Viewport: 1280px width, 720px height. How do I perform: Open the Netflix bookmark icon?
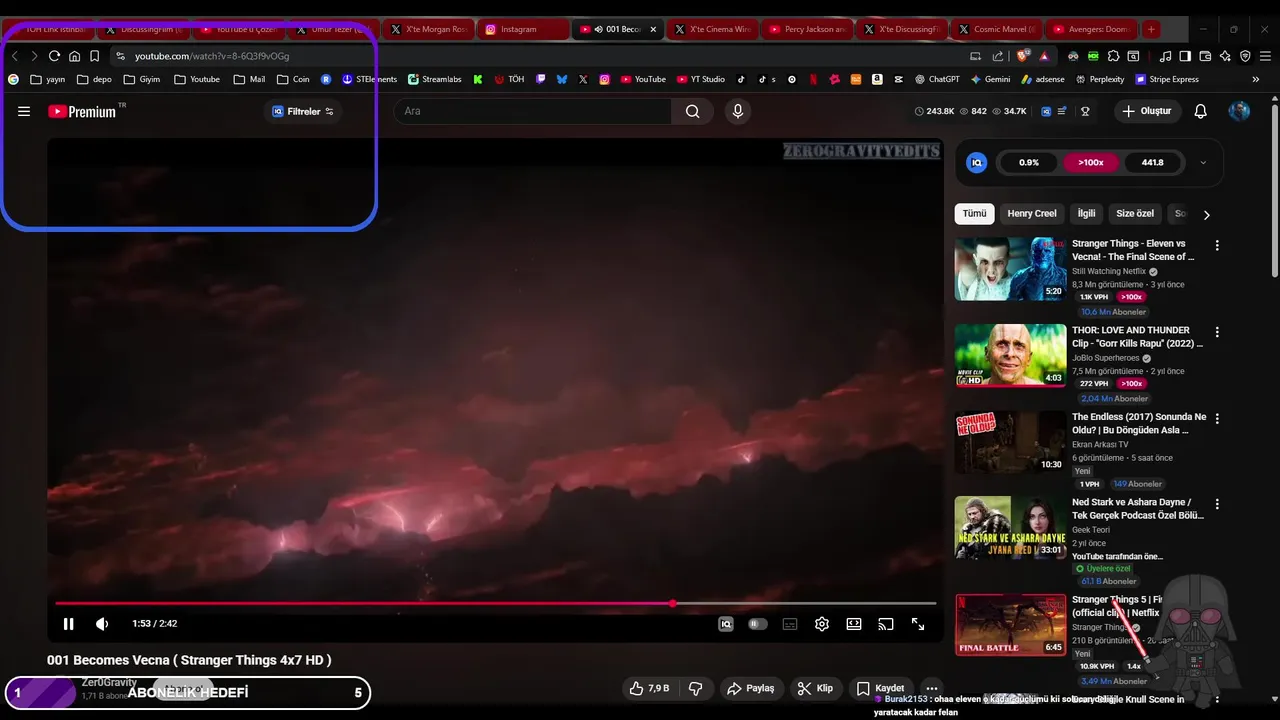(812, 79)
